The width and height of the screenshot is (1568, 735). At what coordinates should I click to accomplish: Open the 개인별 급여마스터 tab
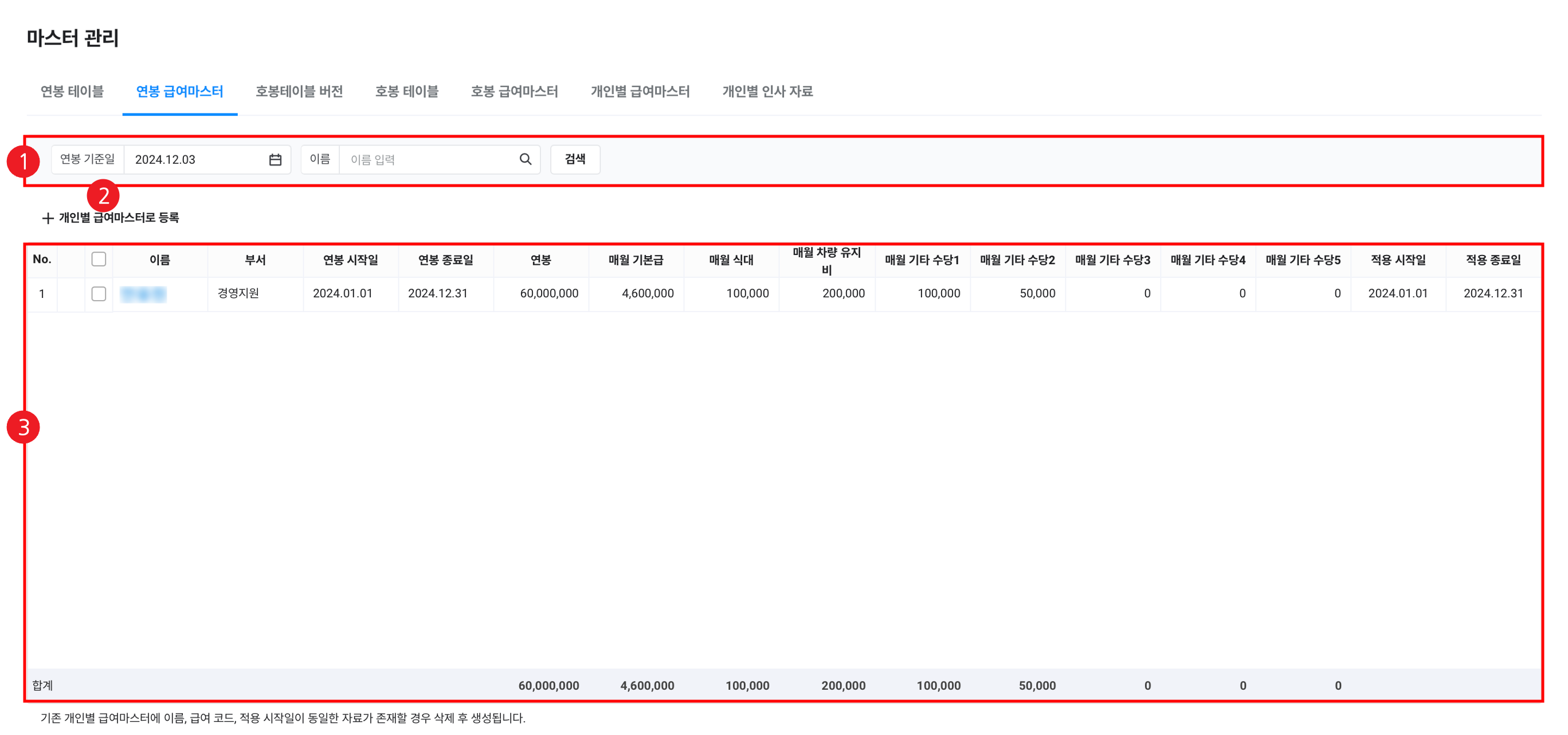pos(640,91)
